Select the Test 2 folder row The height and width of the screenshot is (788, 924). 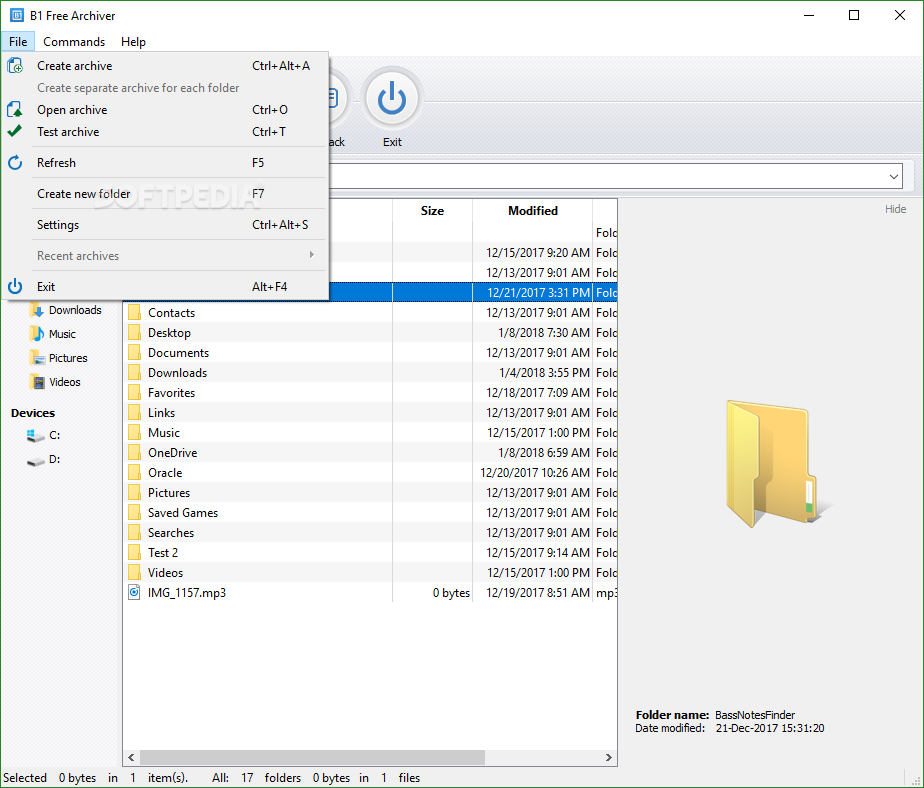click(370, 553)
